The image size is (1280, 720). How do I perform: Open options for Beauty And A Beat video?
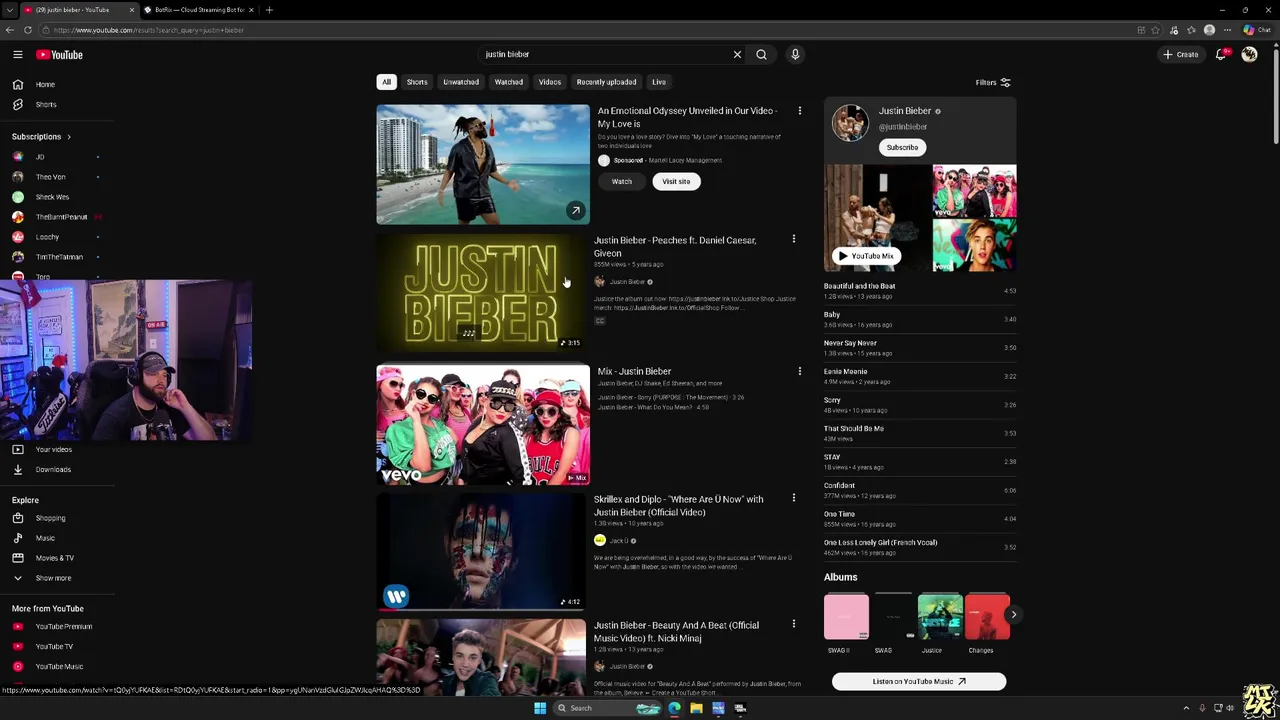click(793, 624)
